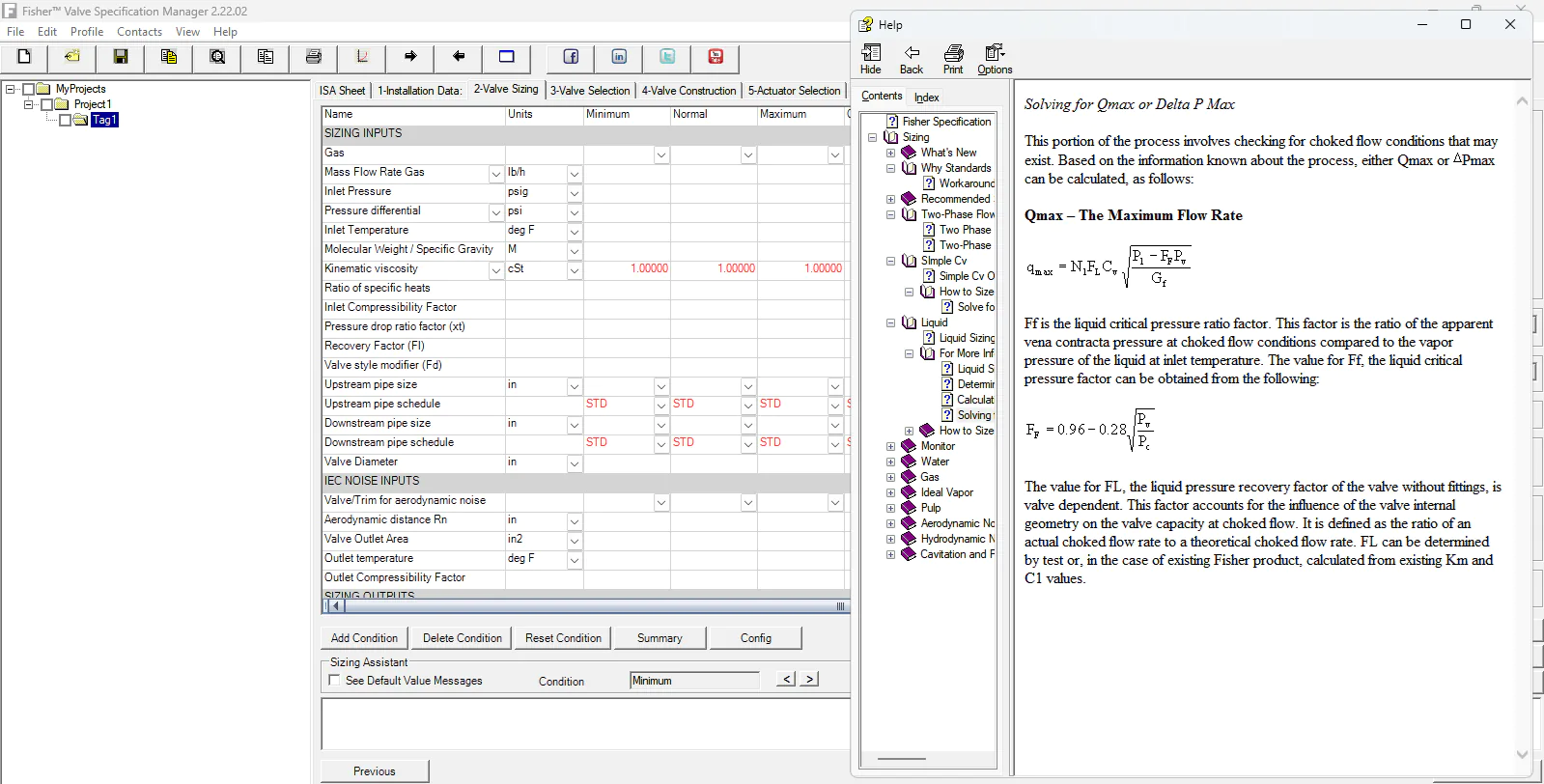Open the Profile menu
1544x784 pixels.
87,32
